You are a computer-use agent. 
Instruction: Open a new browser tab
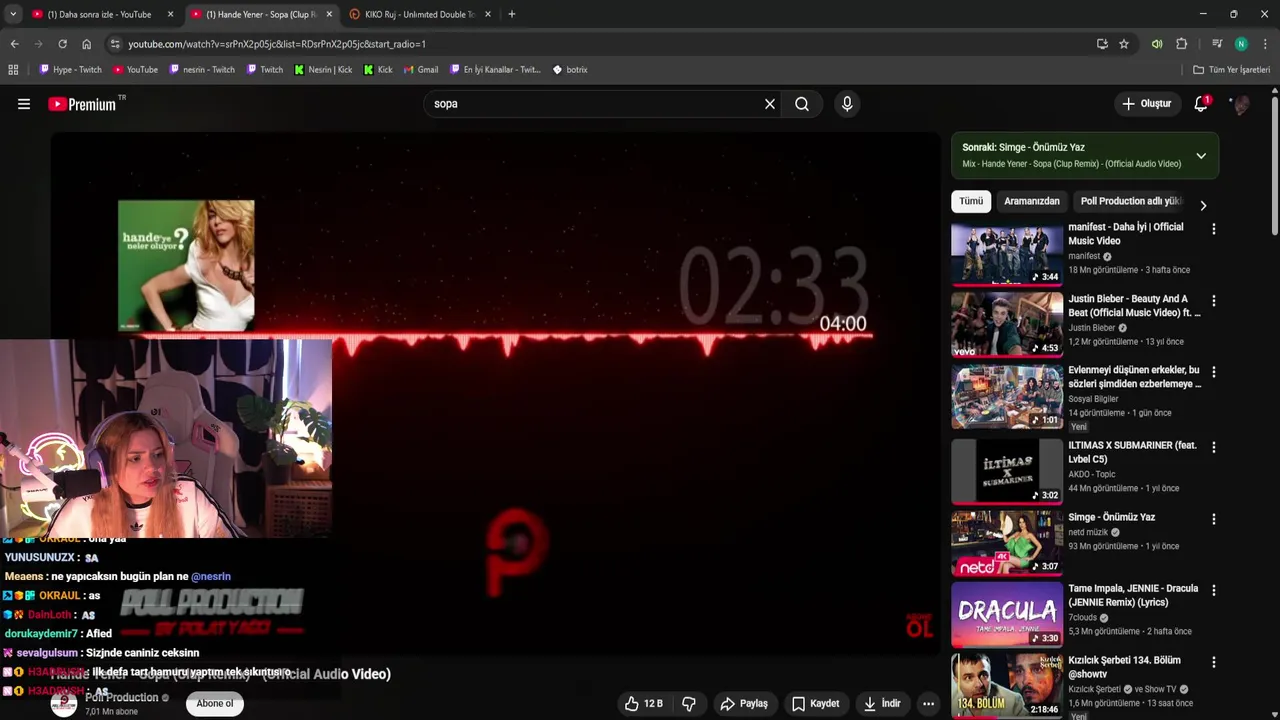point(511,14)
